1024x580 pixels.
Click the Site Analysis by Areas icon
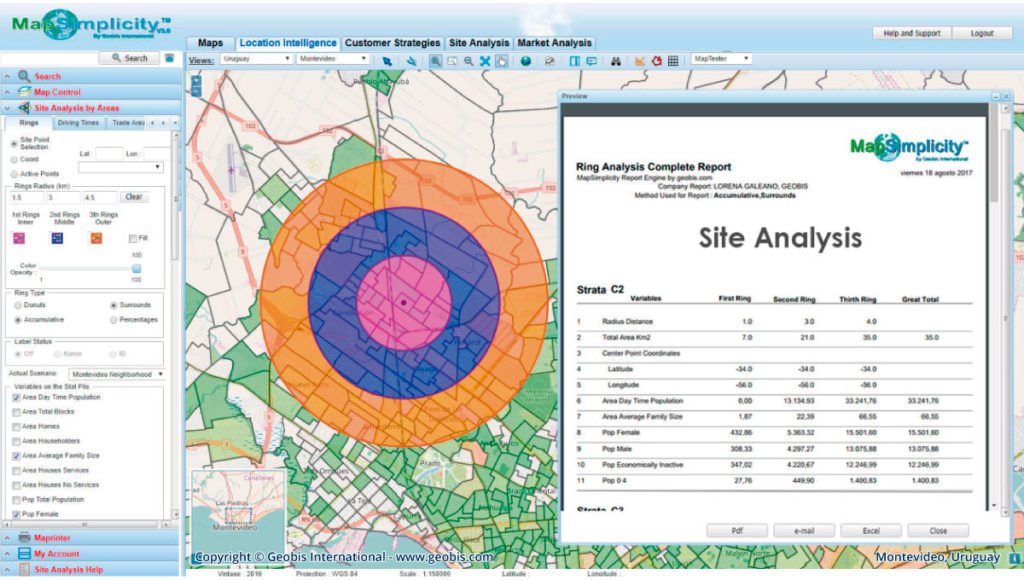[x=24, y=108]
